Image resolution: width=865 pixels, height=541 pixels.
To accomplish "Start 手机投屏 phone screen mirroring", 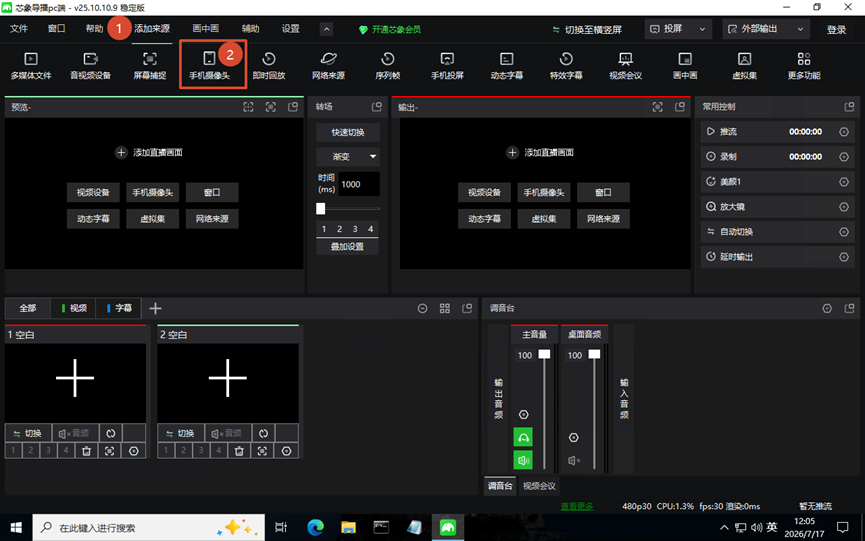I will click(x=447, y=66).
